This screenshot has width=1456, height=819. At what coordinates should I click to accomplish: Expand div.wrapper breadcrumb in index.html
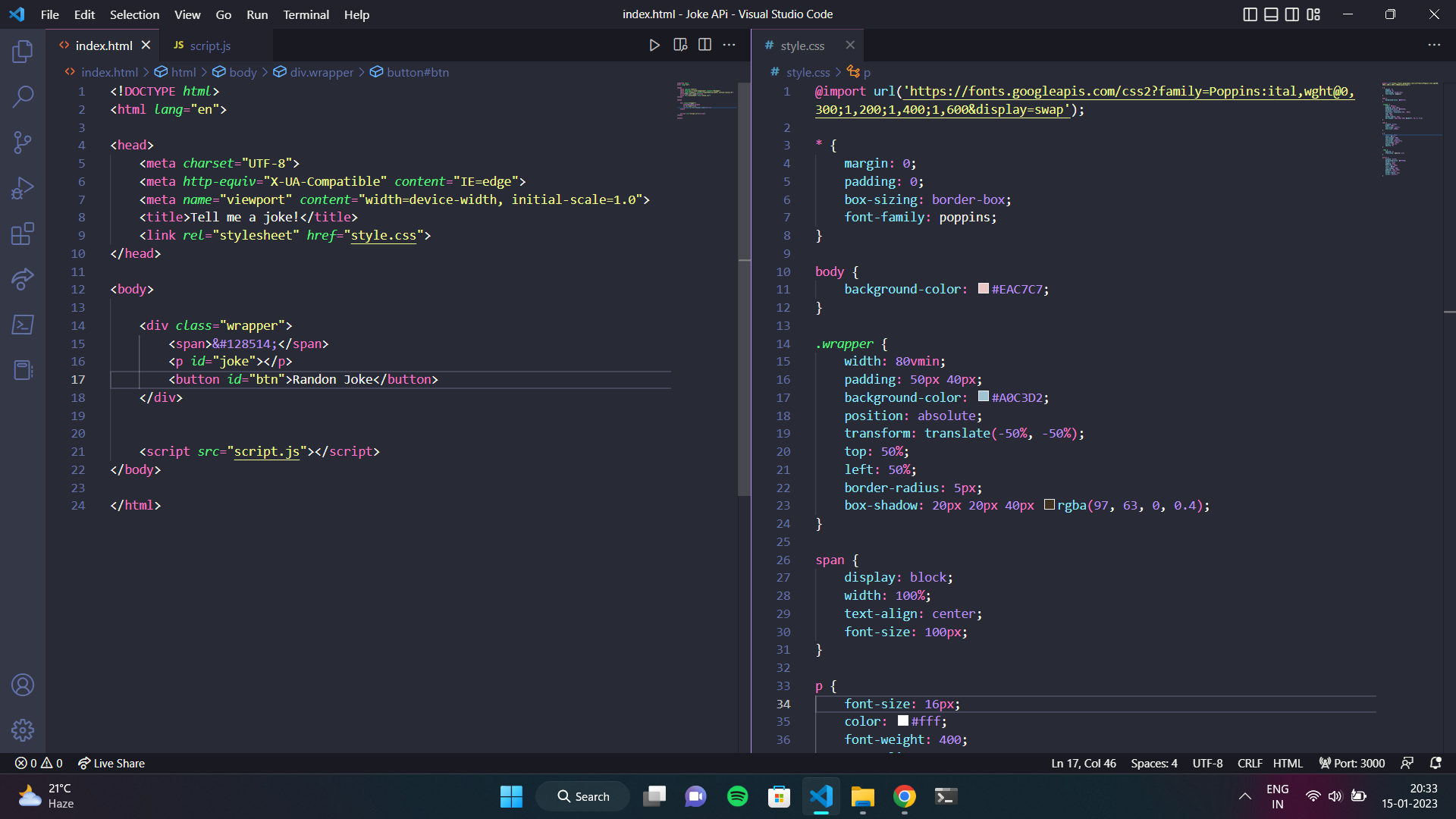(x=322, y=72)
